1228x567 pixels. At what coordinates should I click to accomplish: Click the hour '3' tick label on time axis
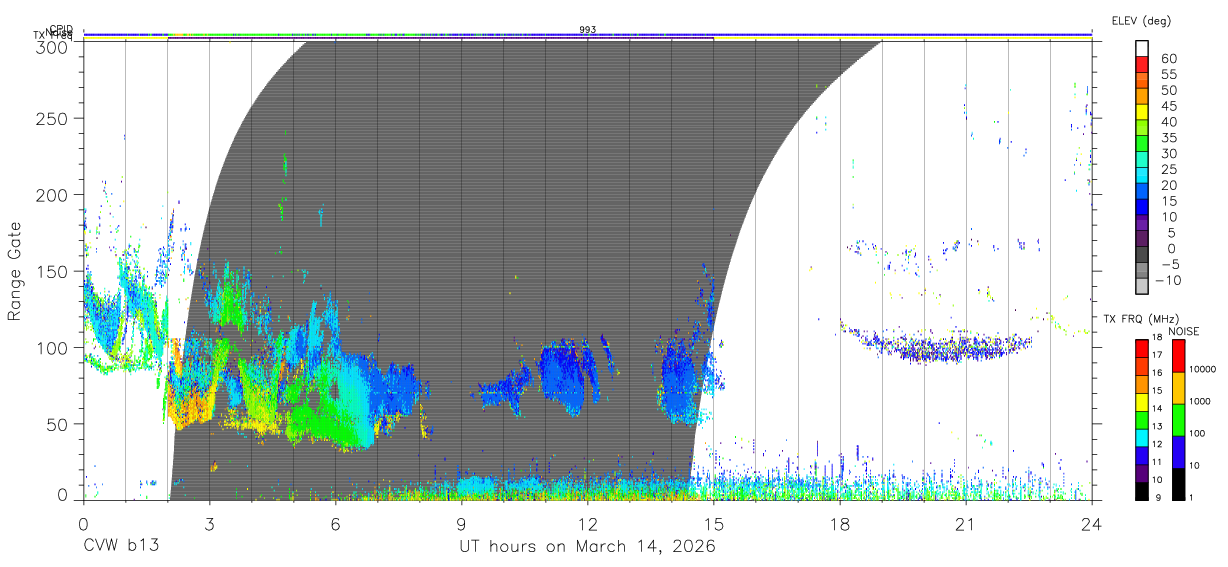[209, 523]
